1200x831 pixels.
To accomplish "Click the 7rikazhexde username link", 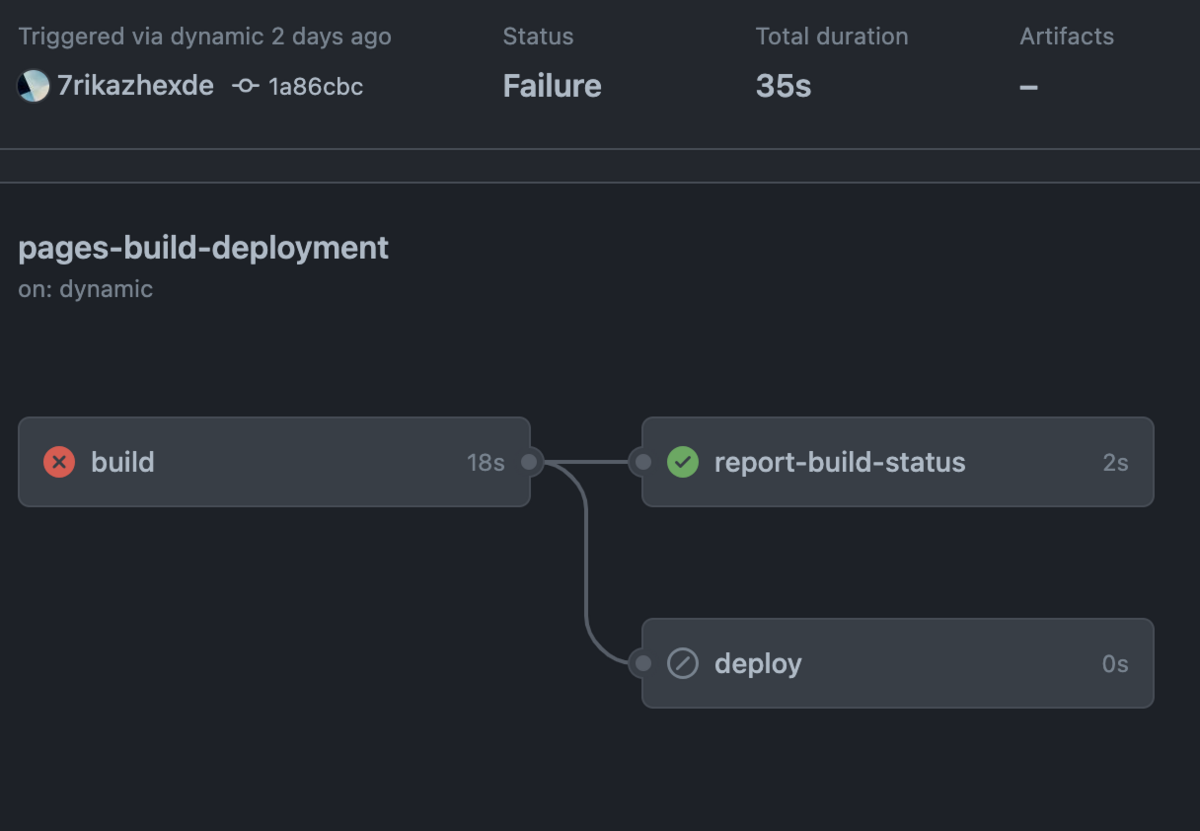I will [x=135, y=86].
